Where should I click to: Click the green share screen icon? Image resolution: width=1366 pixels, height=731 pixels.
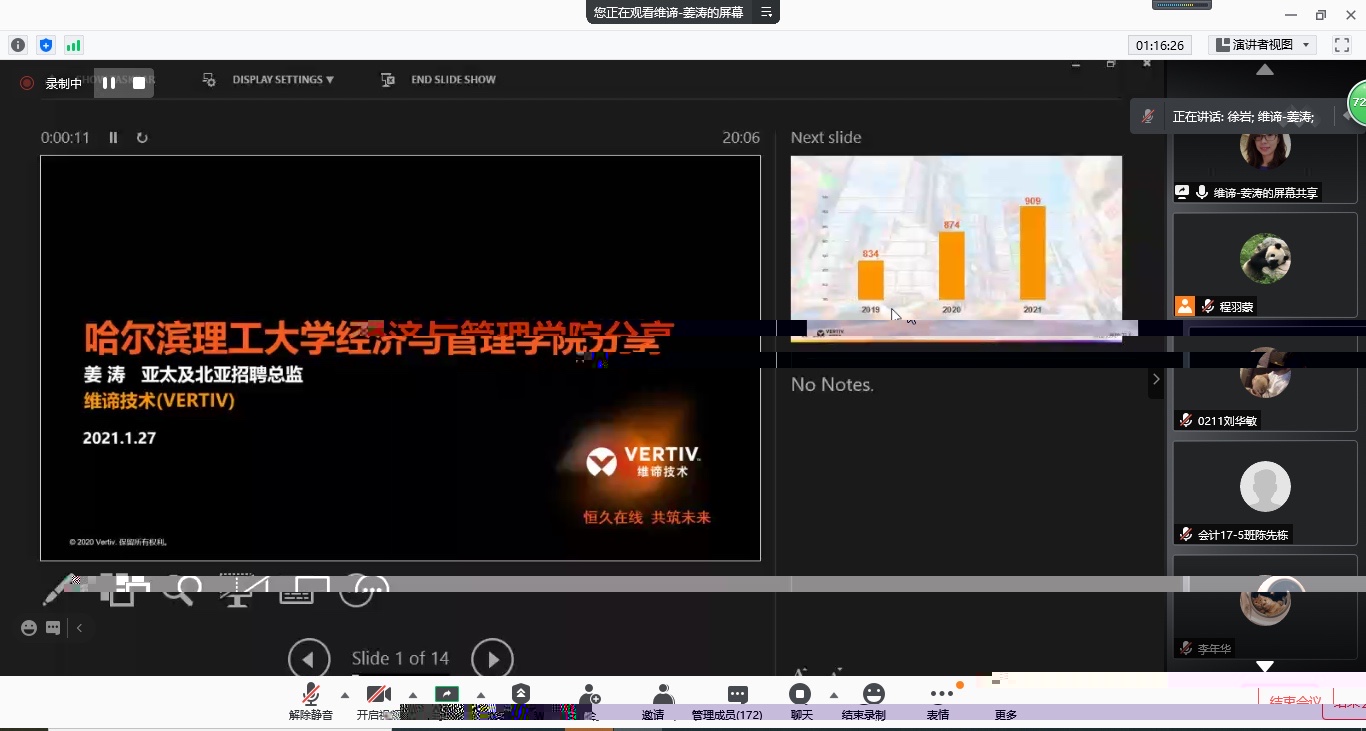(x=447, y=696)
